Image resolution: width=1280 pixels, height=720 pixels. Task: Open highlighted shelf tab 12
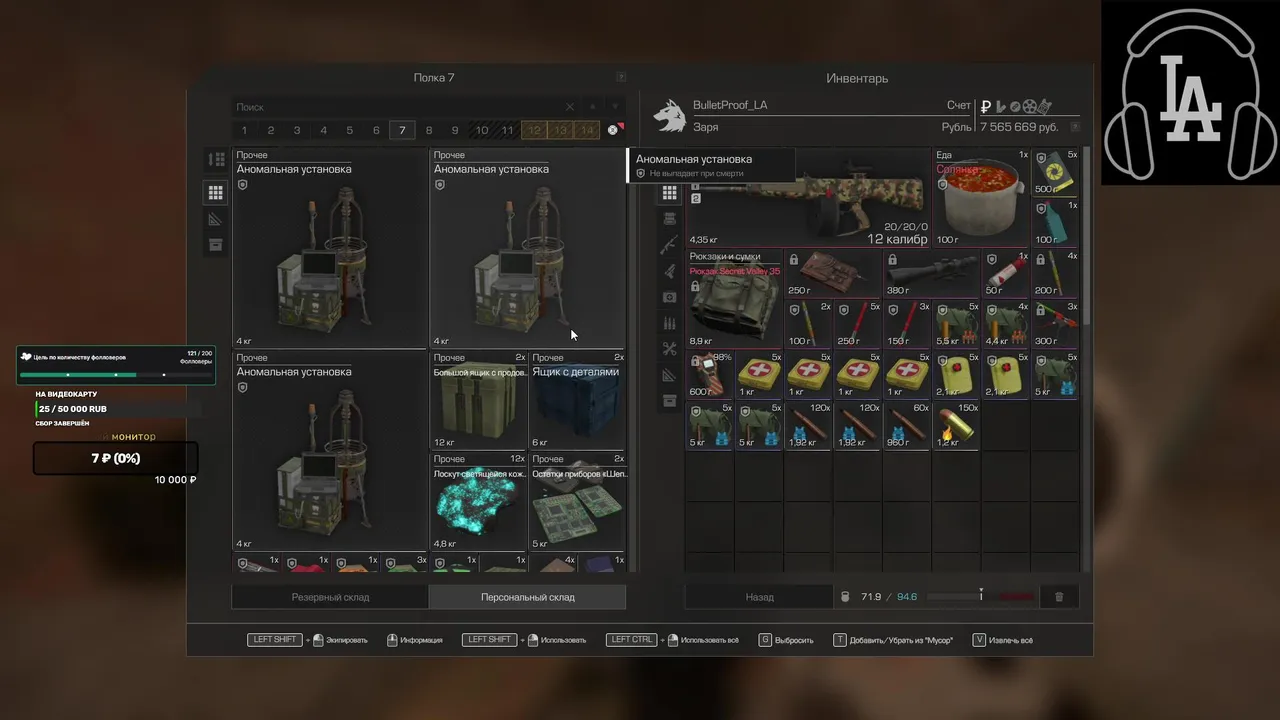(534, 130)
